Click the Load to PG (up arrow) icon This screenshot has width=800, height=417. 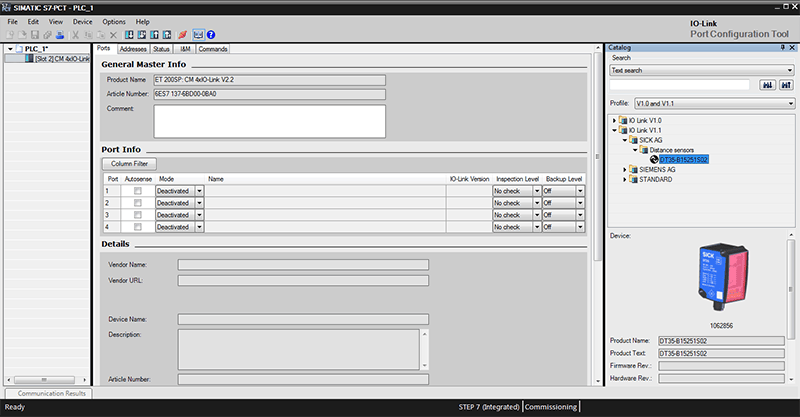tap(154, 35)
